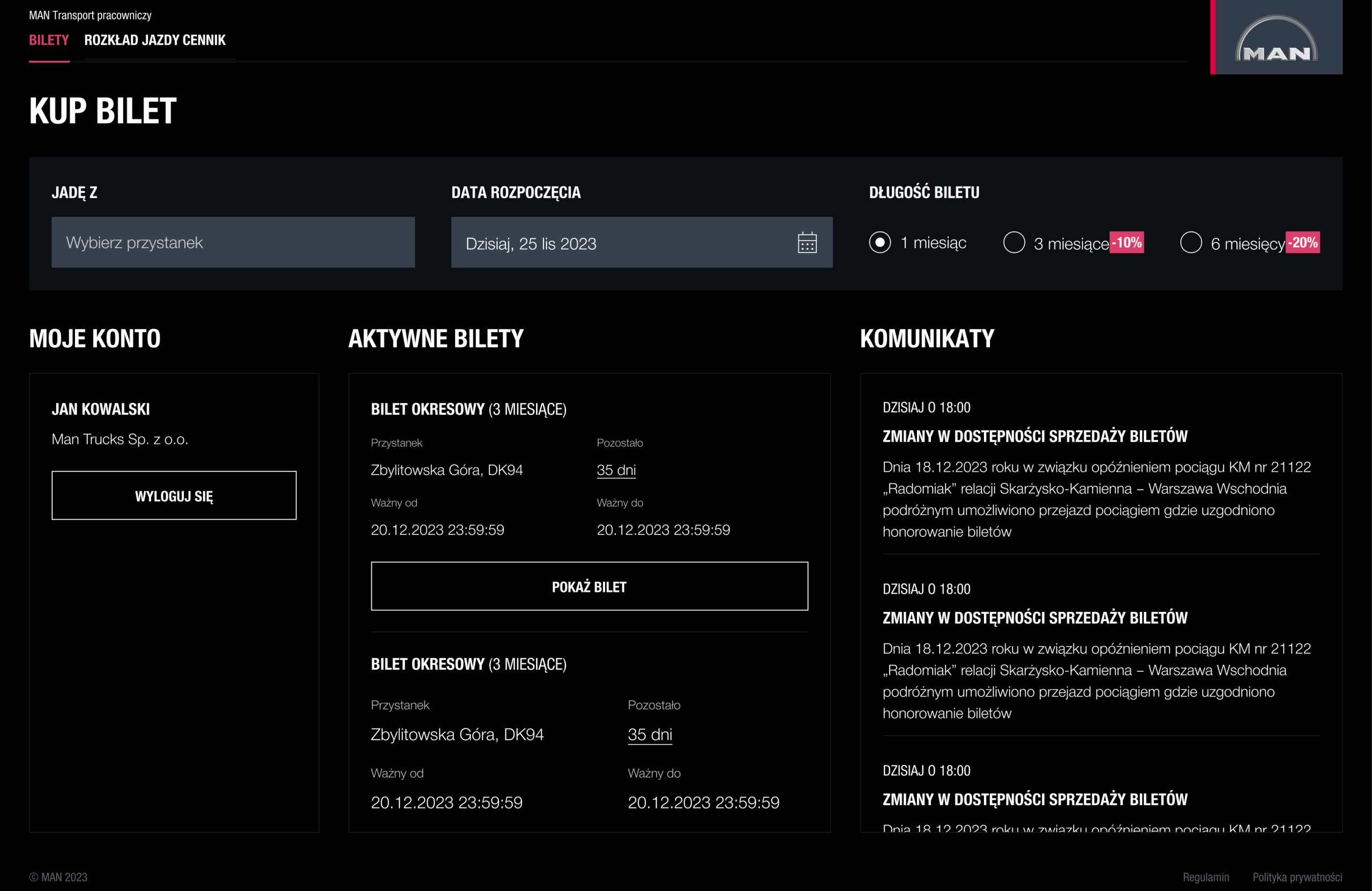
Task: Open the ROZKŁAD JAZDY tab
Action: (x=131, y=40)
